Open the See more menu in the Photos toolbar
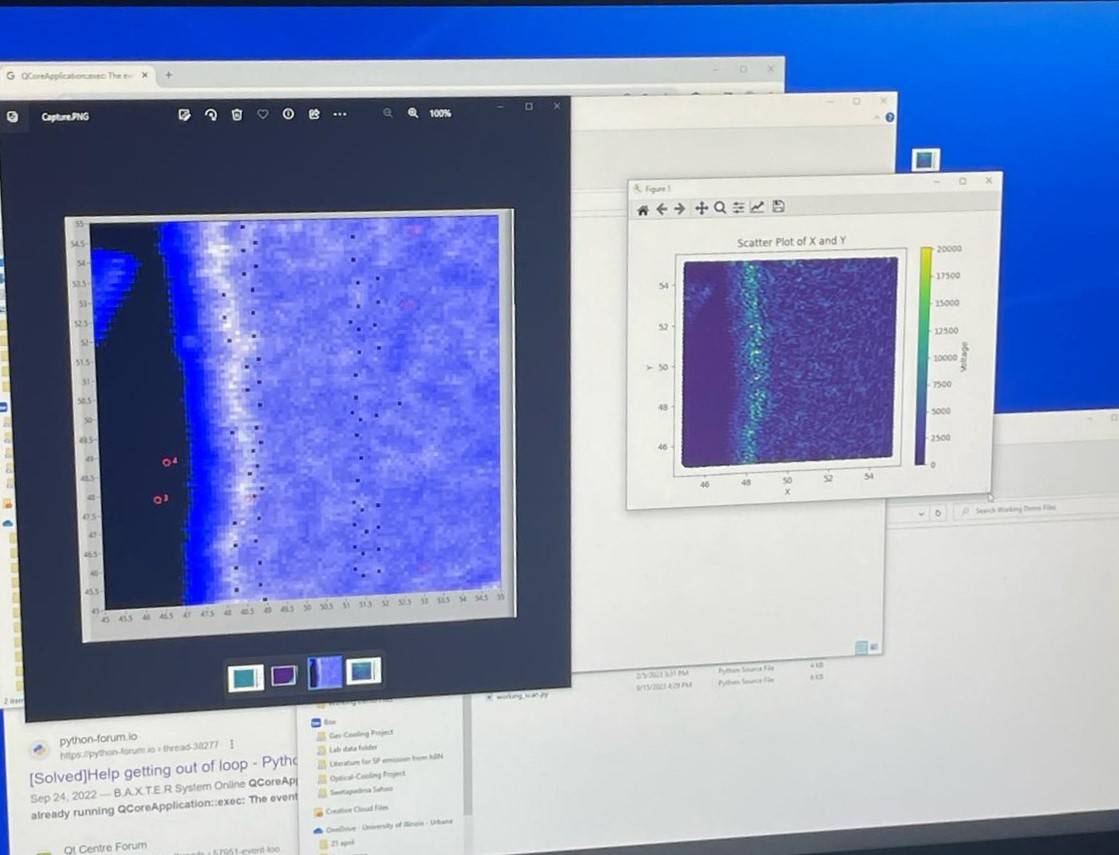The height and width of the screenshot is (855, 1119). tap(339, 114)
